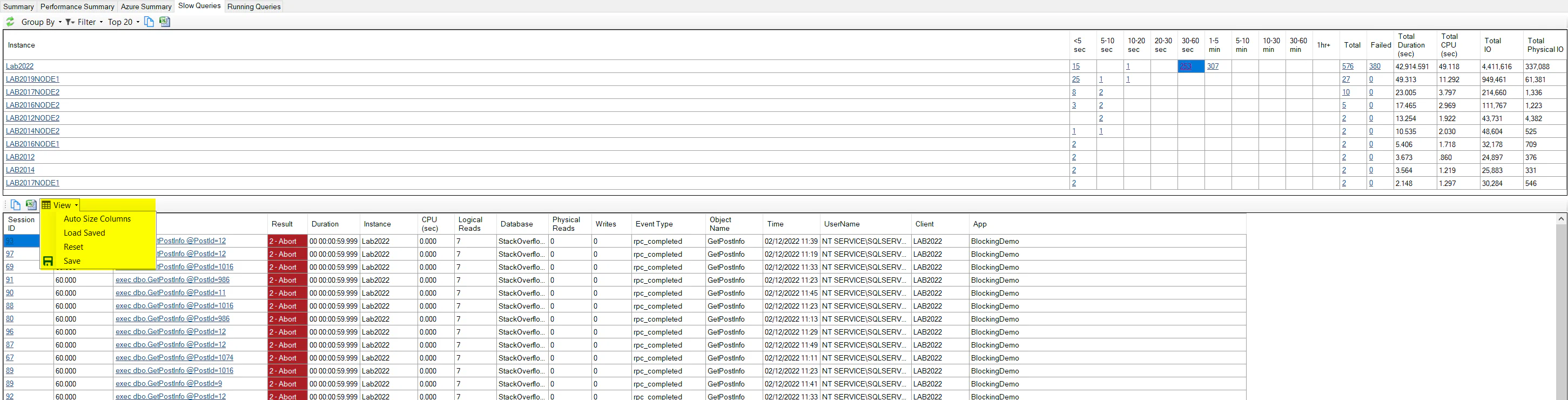1568x400 pixels.
Task: Go to the Azure Summary tab
Action: coord(146,6)
